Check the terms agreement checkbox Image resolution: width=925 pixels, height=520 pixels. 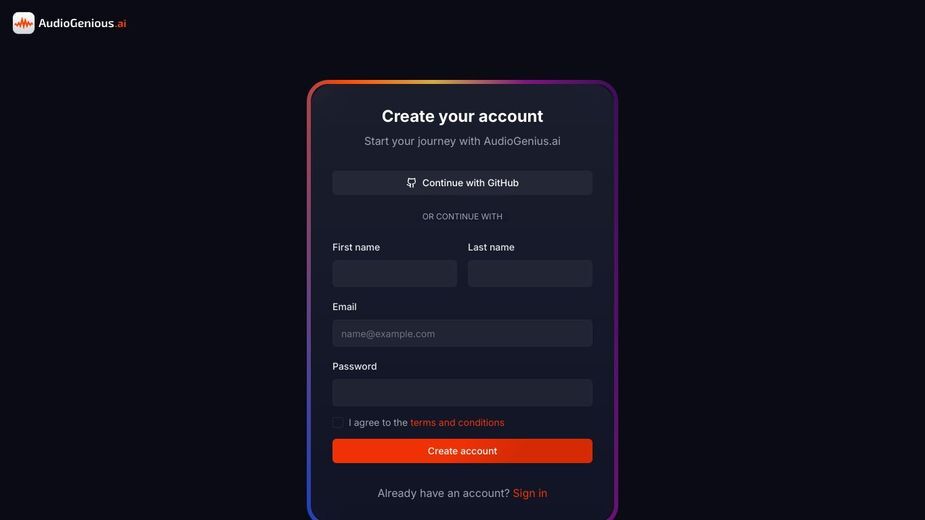[337, 423]
